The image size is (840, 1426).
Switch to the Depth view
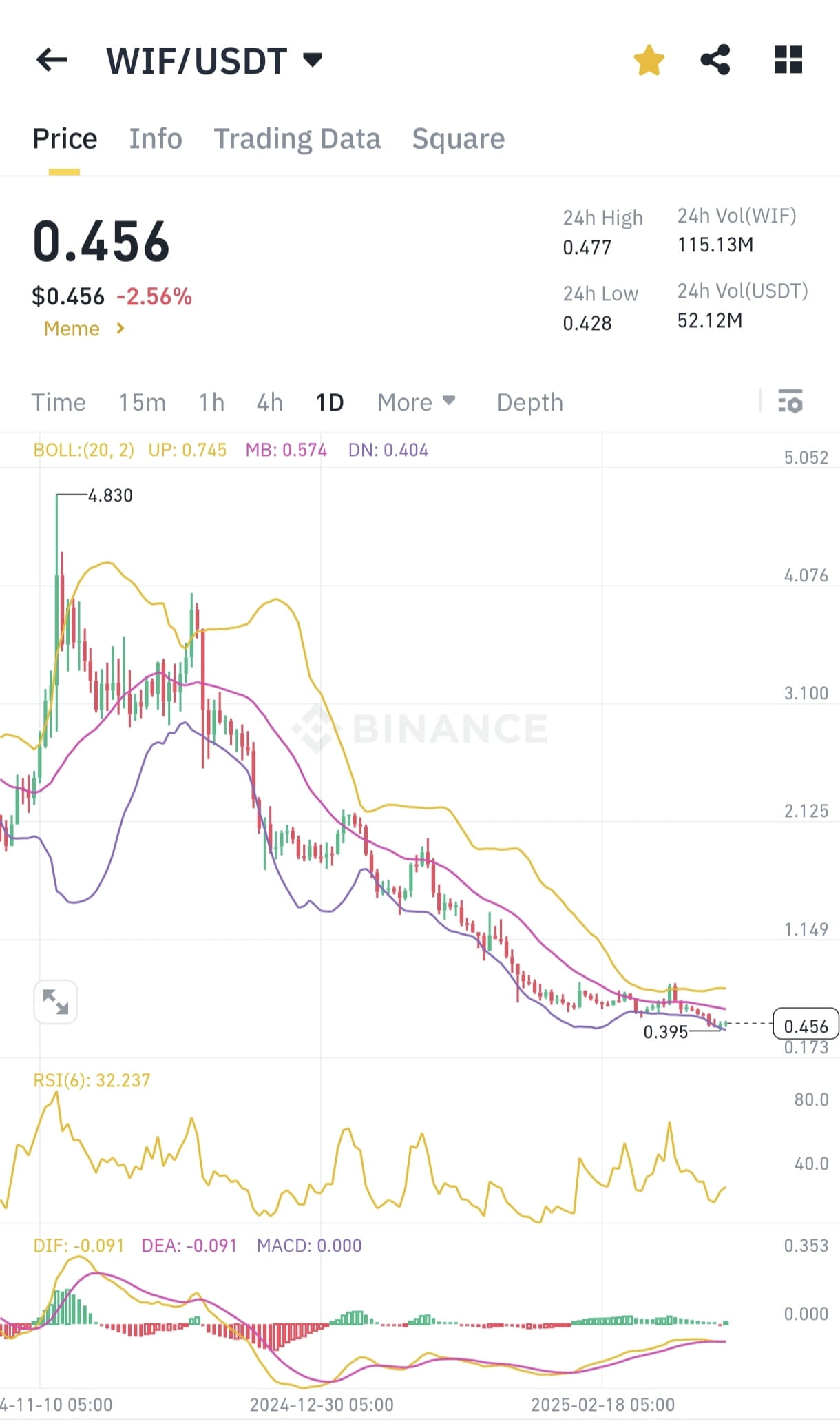click(530, 402)
